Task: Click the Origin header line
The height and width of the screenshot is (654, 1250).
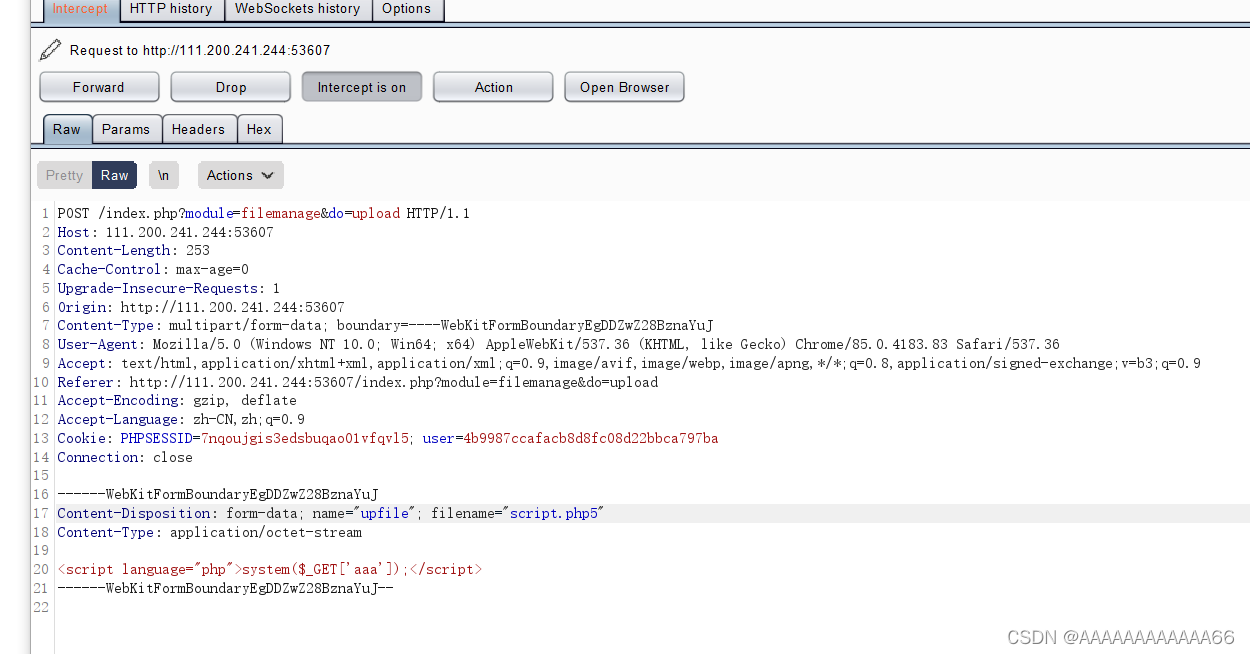Action: 200,307
